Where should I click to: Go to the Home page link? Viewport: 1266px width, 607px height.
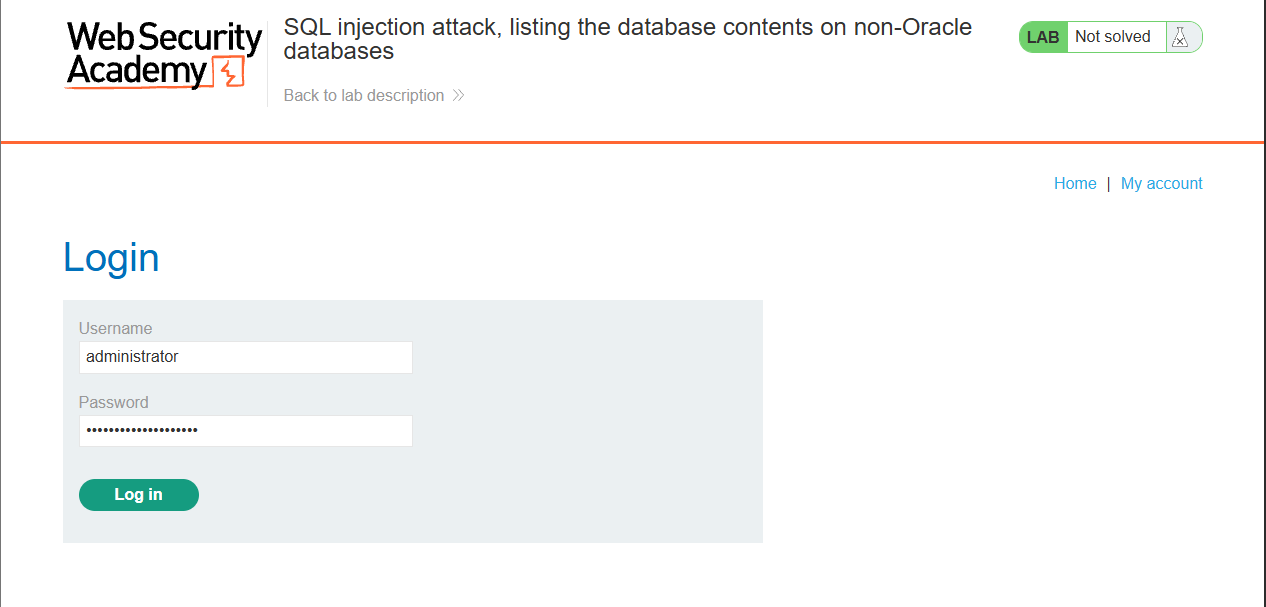(x=1075, y=184)
